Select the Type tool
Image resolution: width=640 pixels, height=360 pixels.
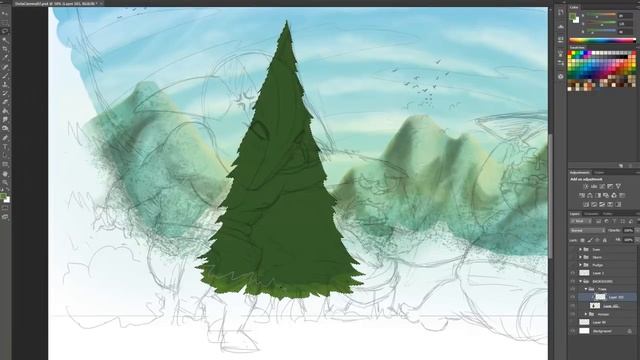tap(5, 147)
